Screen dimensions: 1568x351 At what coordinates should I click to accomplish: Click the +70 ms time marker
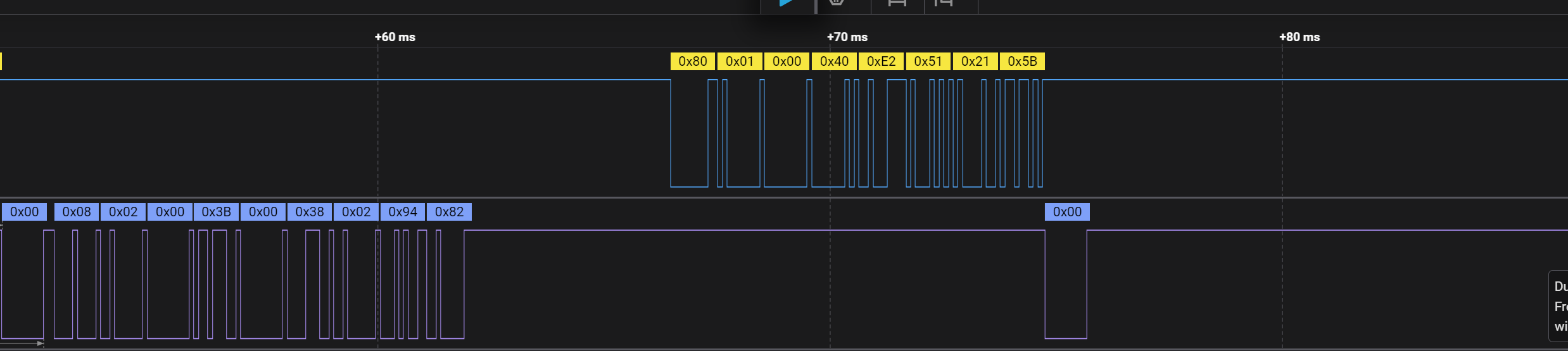click(x=847, y=37)
